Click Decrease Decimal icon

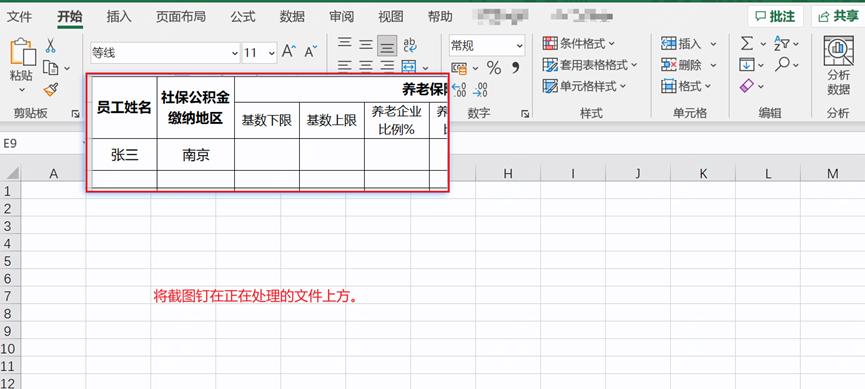pos(480,89)
